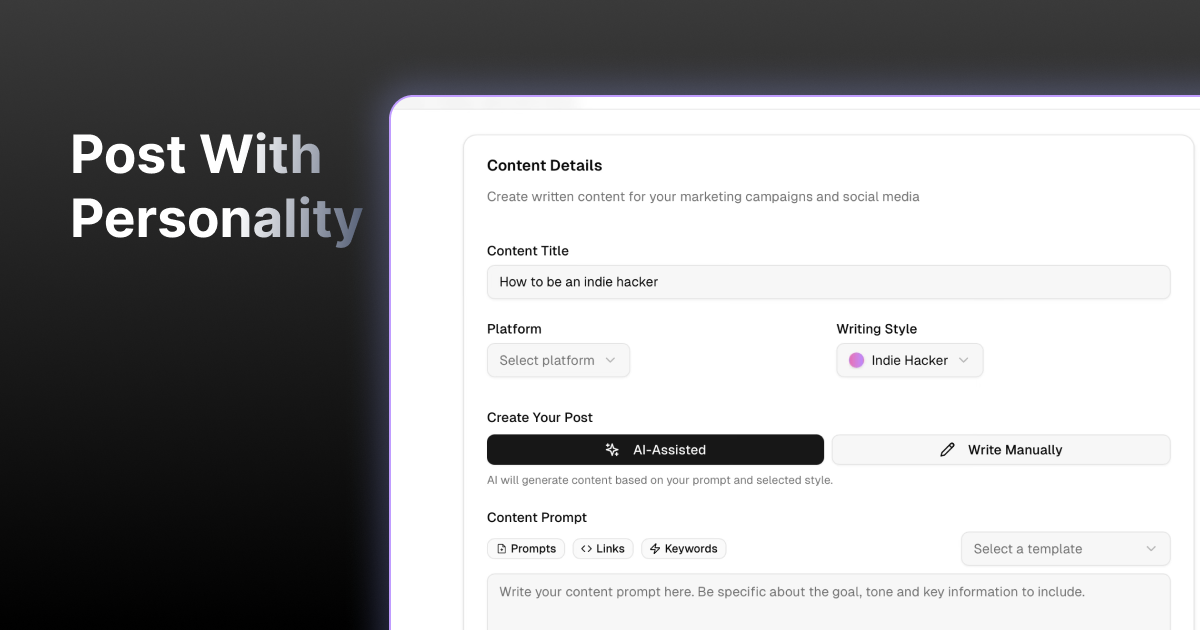The width and height of the screenshot is (1200, 630).
Task: Open the Indie Hacker writing style dropdown
Action: coord(909,360)
